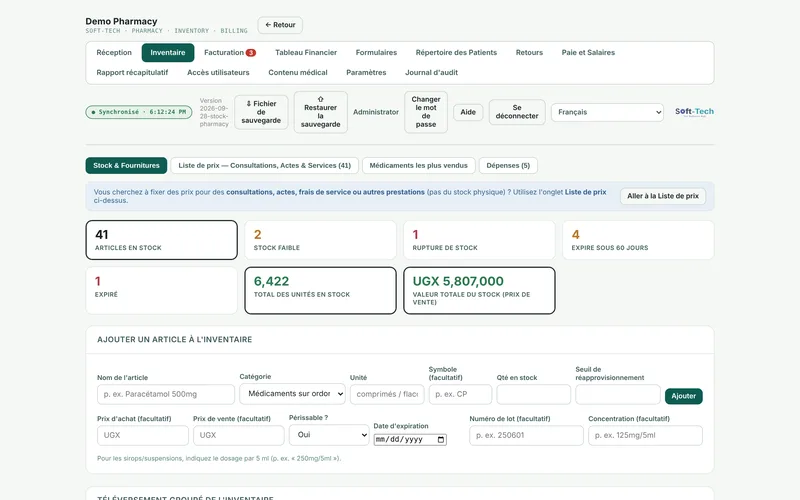Download the Fichier de sauvegarde
800x500 pixels.
pos(261,112)
